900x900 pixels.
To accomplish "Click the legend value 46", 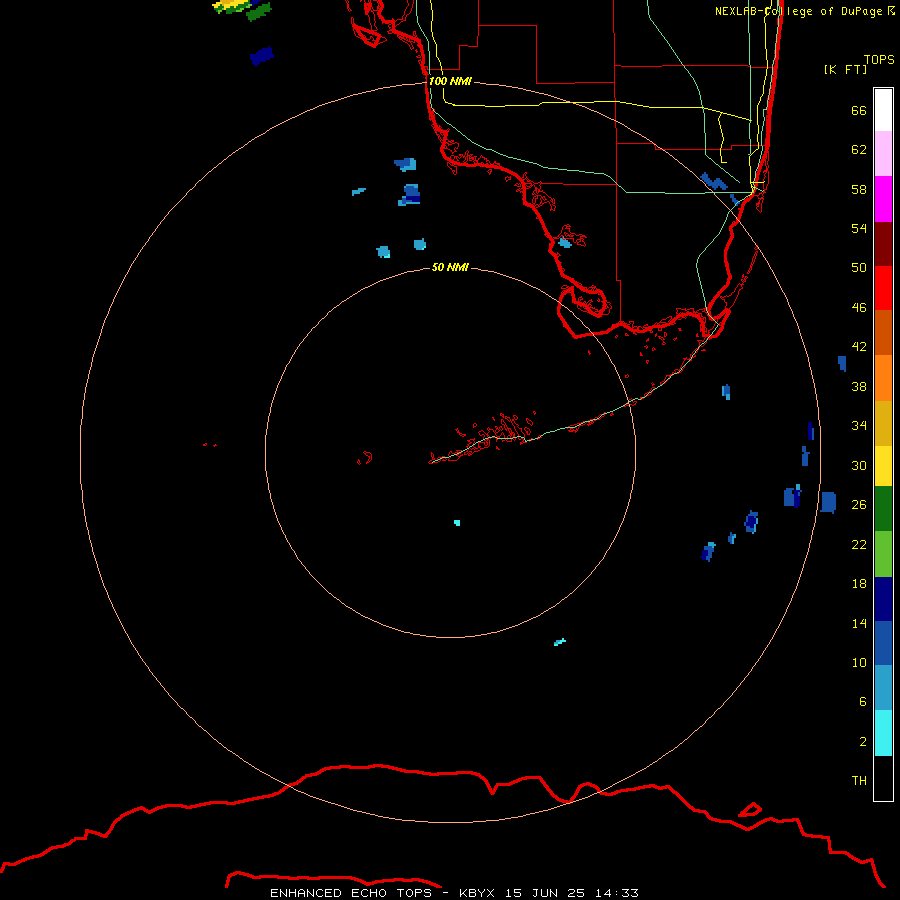I will click(859, 307).
